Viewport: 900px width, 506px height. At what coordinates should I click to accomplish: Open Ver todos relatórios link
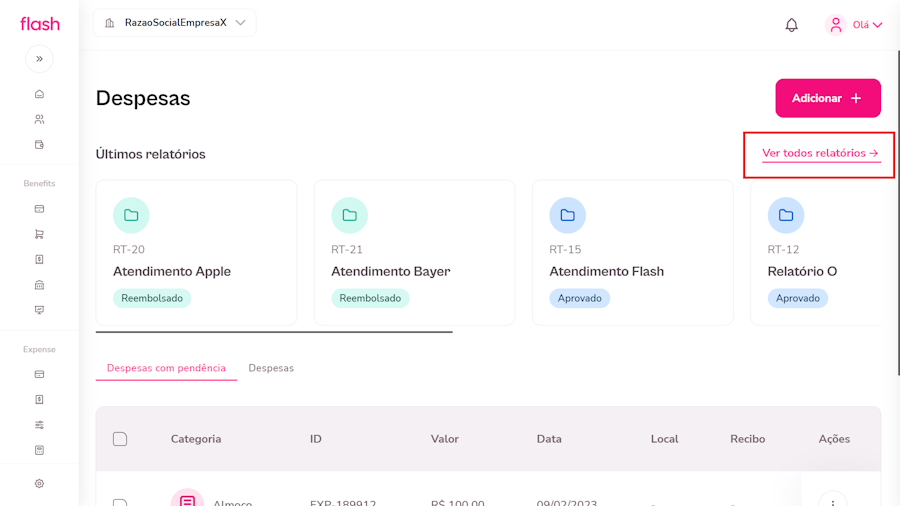[820, 154]
